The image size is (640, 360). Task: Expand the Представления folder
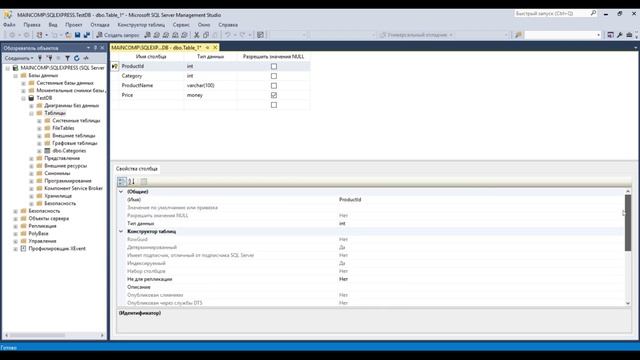(31, 158)
